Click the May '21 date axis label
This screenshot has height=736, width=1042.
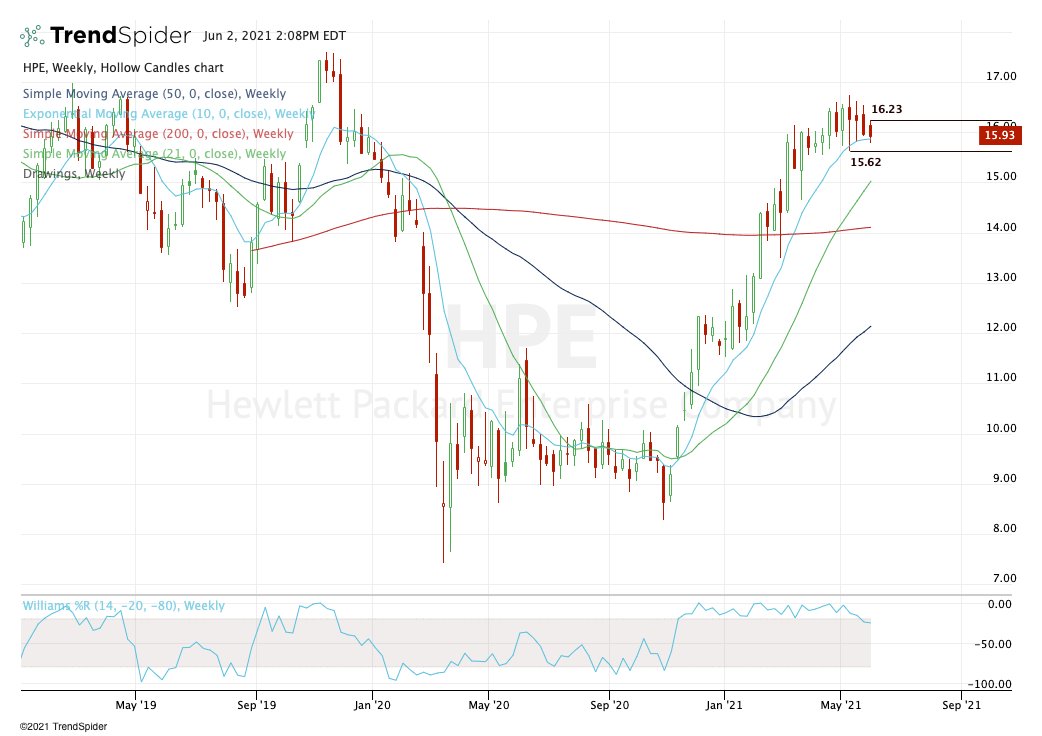pos(841,705)
